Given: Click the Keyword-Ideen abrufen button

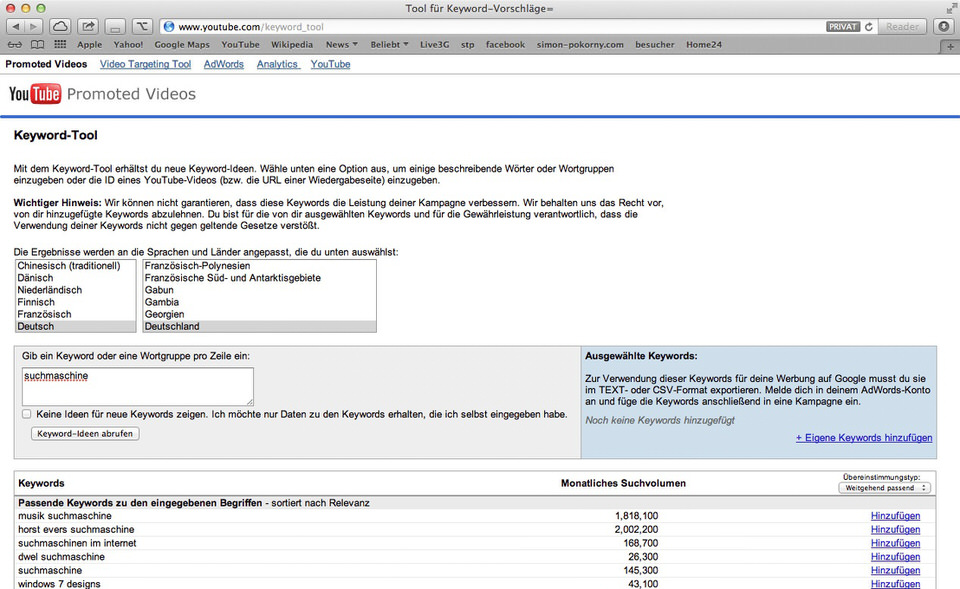Looking at the screenshot, I should click(x=85, y=433).
